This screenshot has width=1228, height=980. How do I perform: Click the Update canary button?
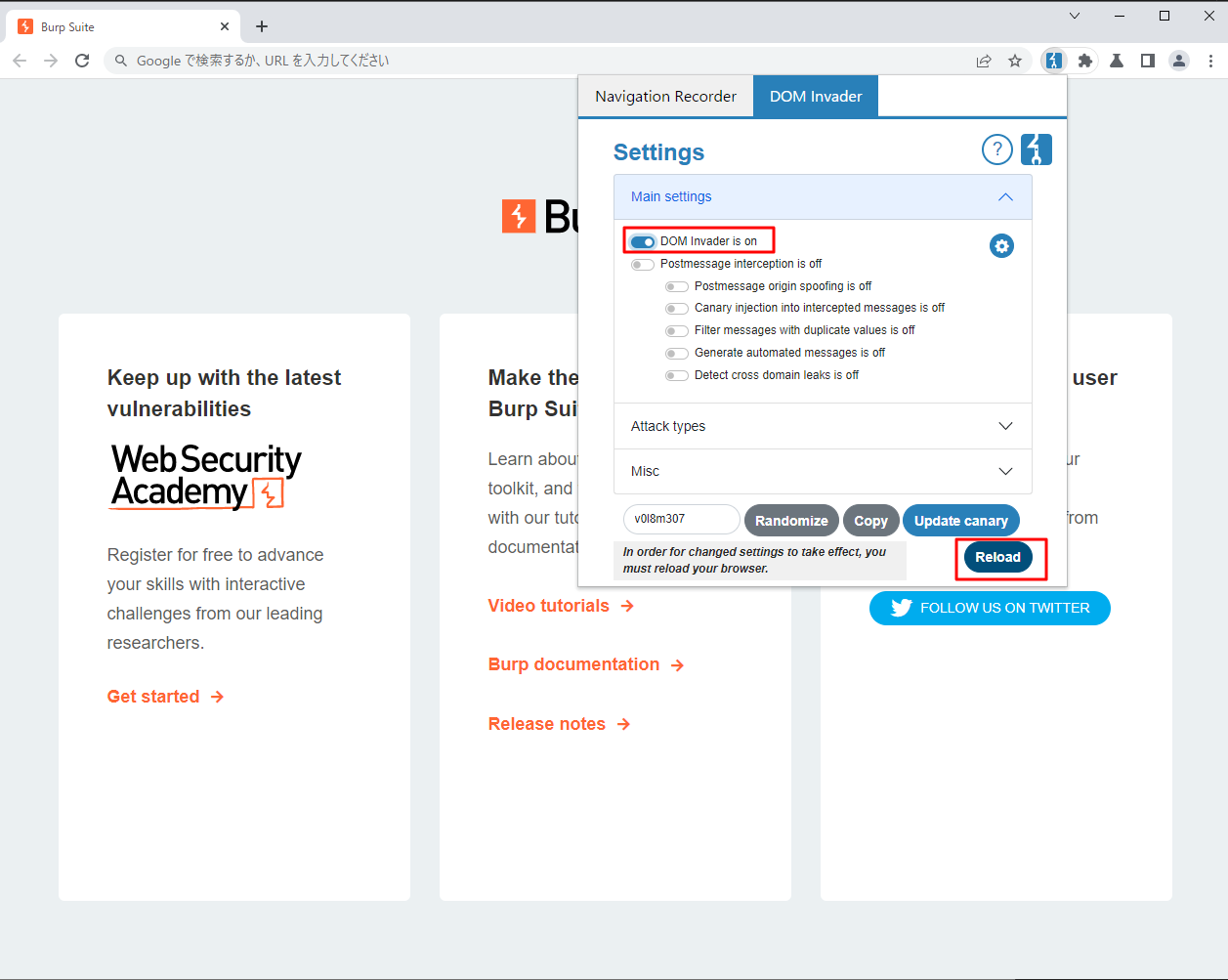tap(961, 521)
